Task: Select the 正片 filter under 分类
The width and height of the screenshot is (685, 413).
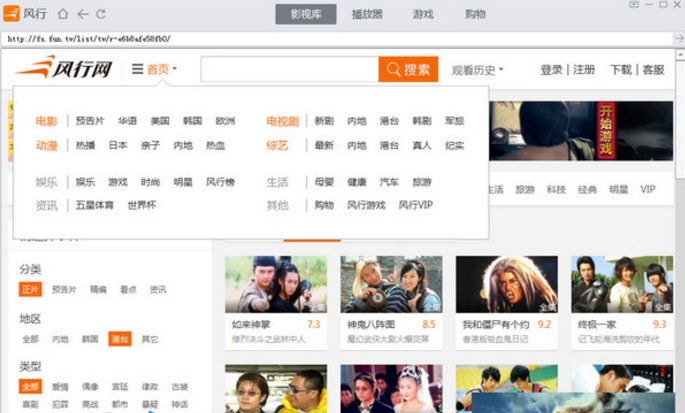Action: click(30, 289)
